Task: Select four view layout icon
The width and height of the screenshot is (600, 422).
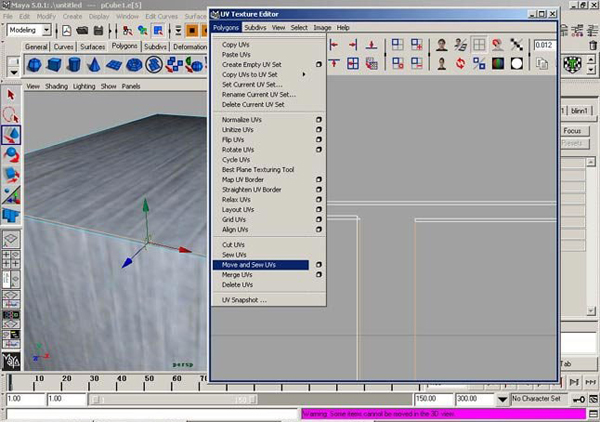Action: tap(11, 259)
